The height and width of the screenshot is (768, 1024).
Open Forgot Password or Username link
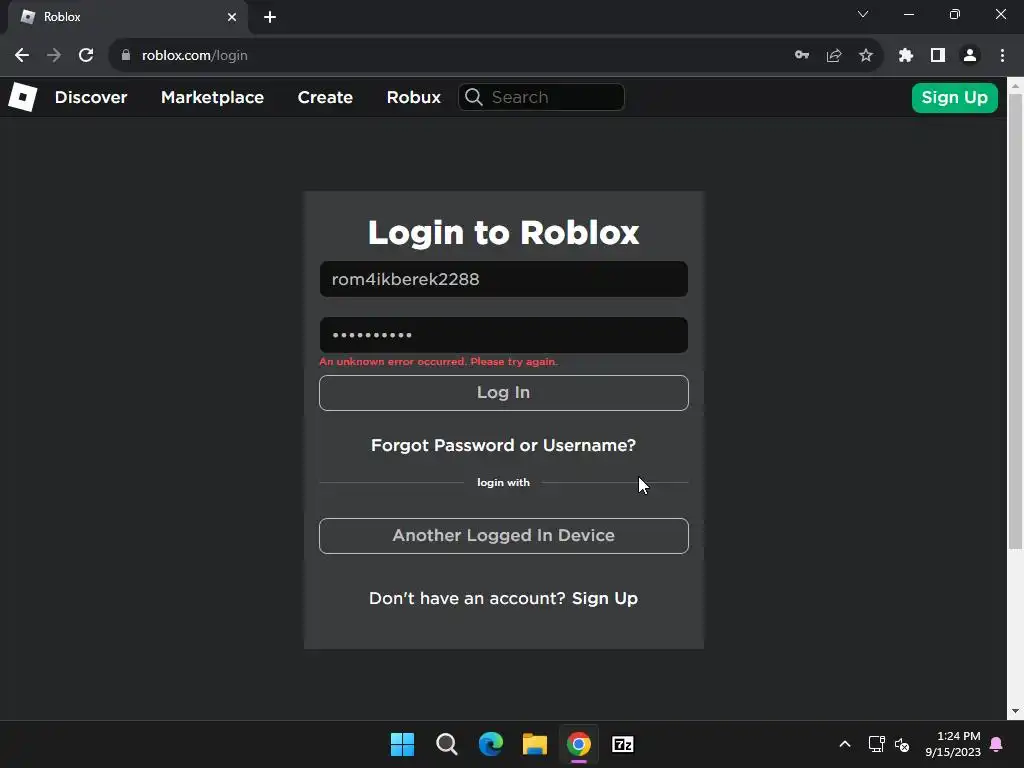point(504,445)
